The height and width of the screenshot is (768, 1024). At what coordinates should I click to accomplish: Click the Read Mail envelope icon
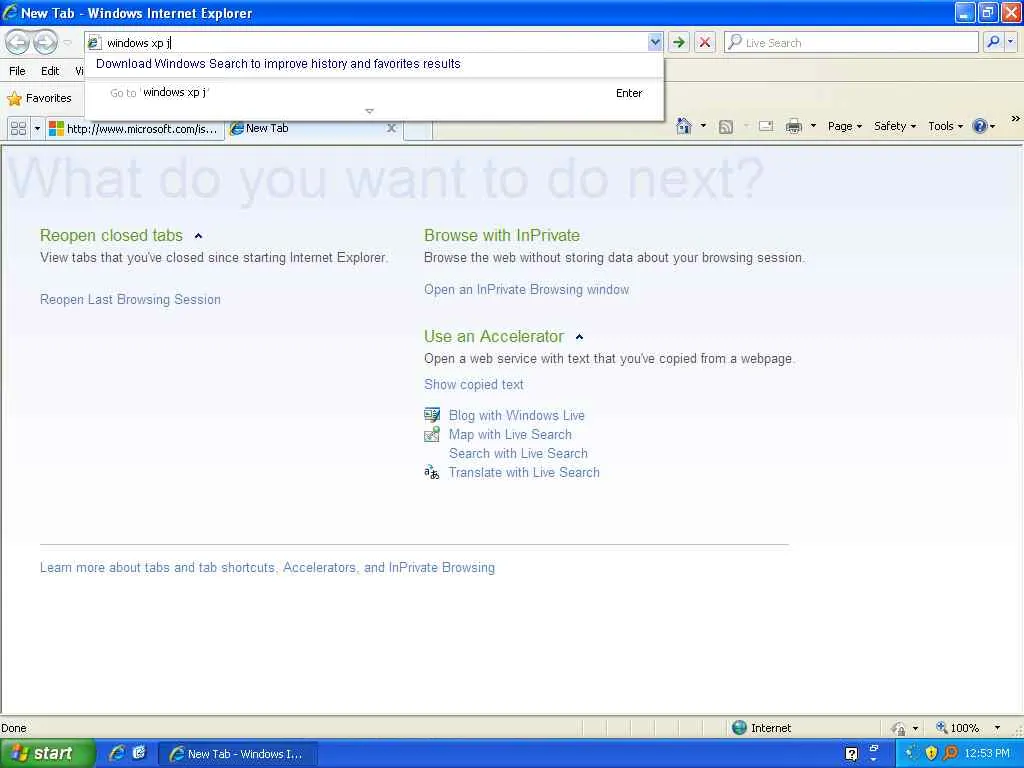click(766, 126)
